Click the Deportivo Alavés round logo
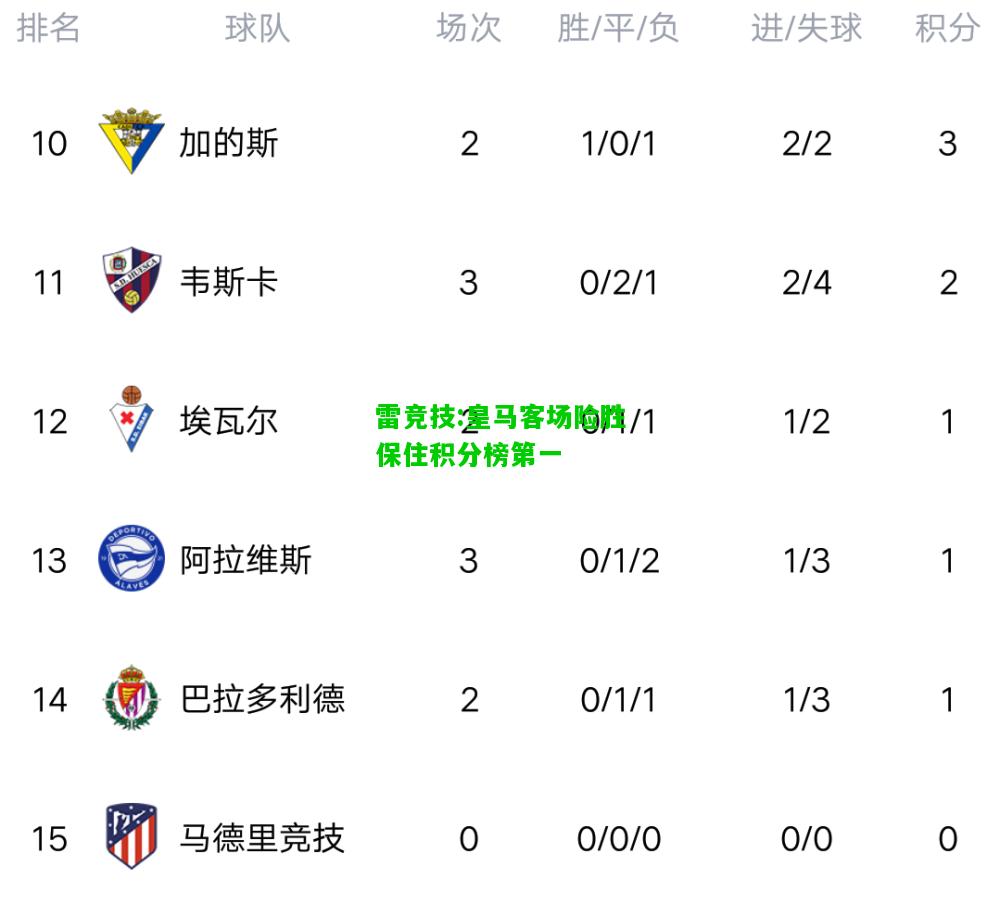 tap(131, 558)
